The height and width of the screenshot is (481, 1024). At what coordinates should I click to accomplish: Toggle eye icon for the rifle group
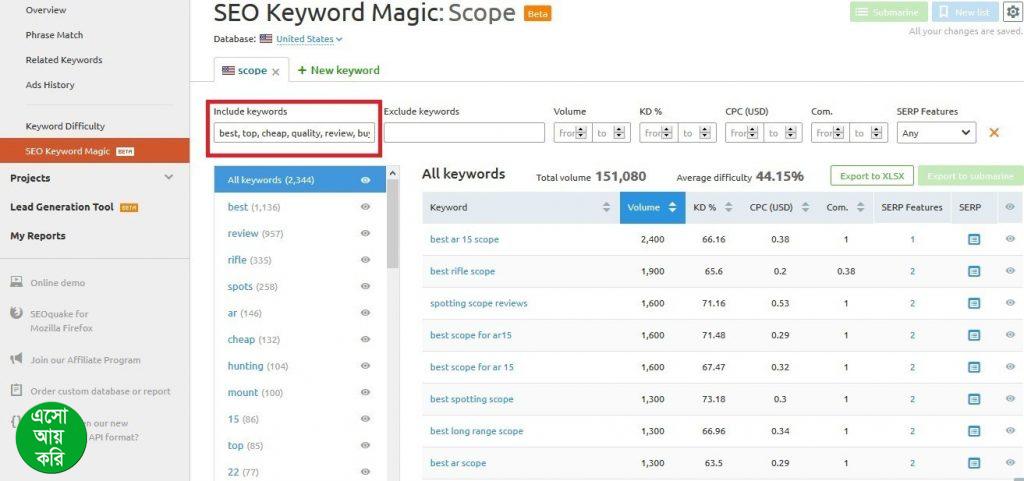click(365, 260)
